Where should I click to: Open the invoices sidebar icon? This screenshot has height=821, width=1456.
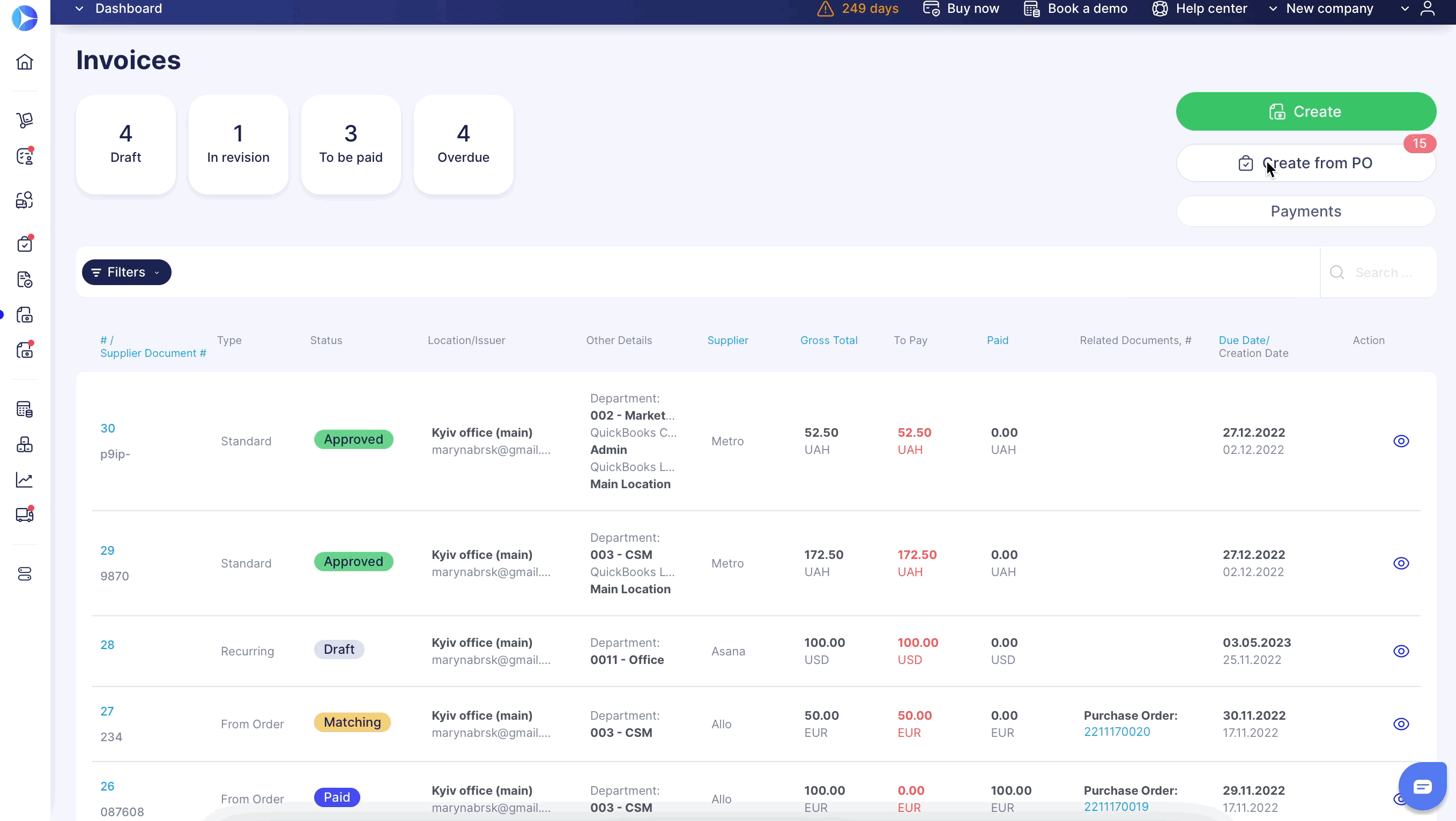point(24,315)
